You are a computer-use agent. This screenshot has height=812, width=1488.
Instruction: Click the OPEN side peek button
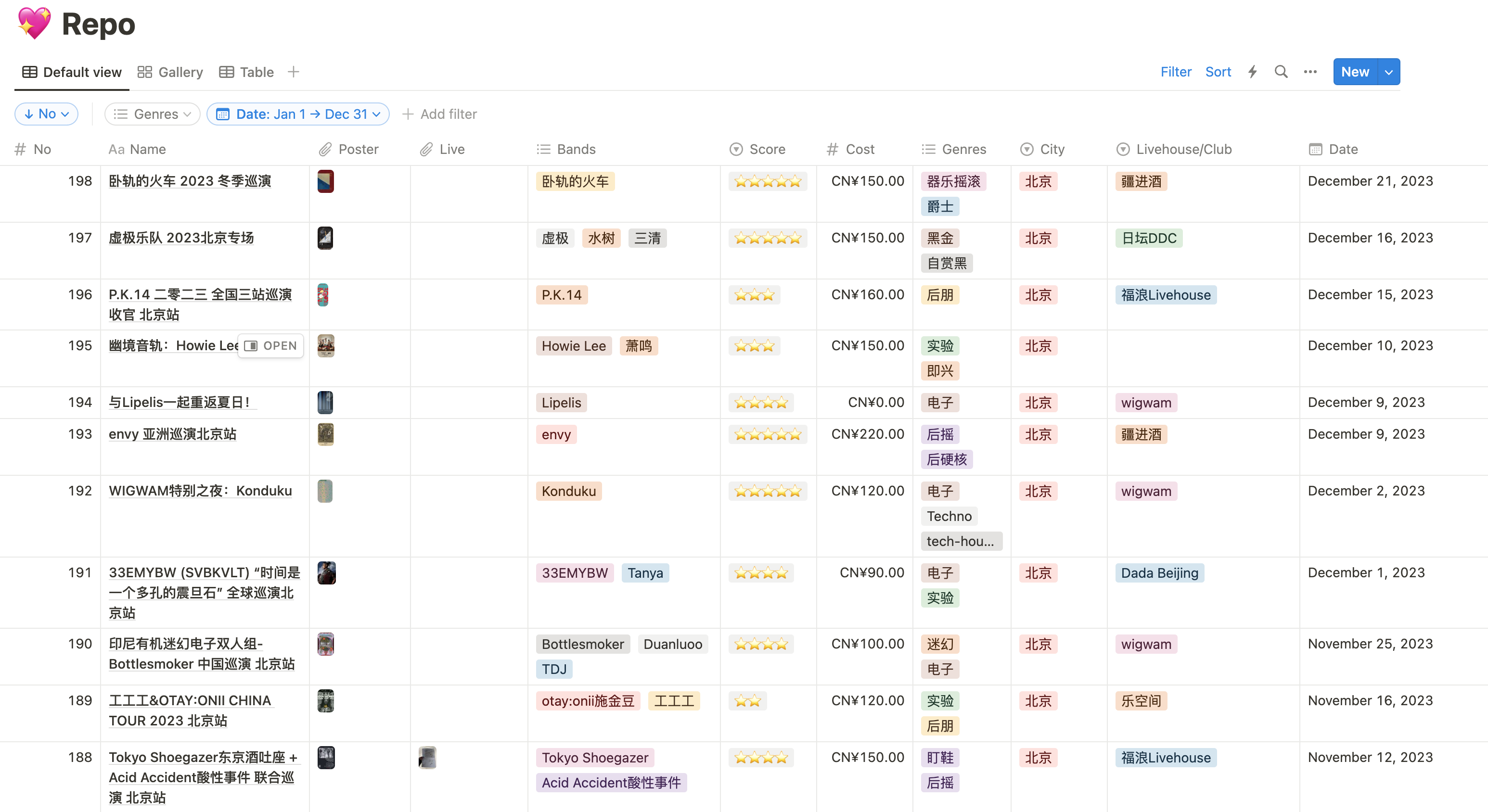270,345
